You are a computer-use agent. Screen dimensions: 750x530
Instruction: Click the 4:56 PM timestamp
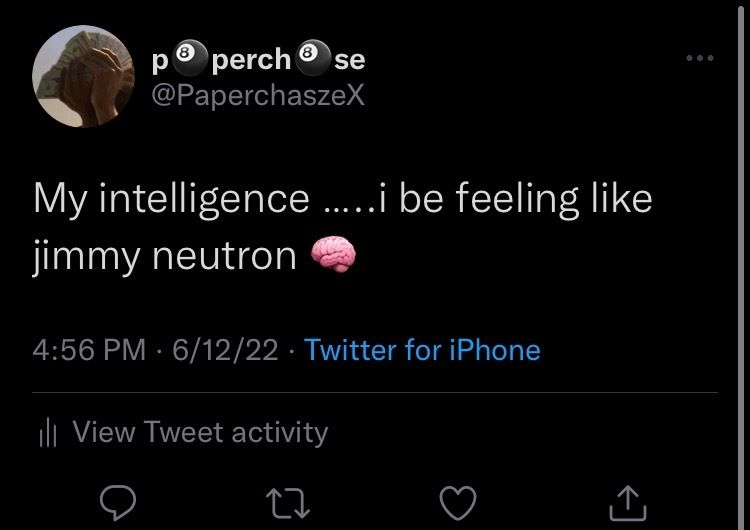coord(89,350)
